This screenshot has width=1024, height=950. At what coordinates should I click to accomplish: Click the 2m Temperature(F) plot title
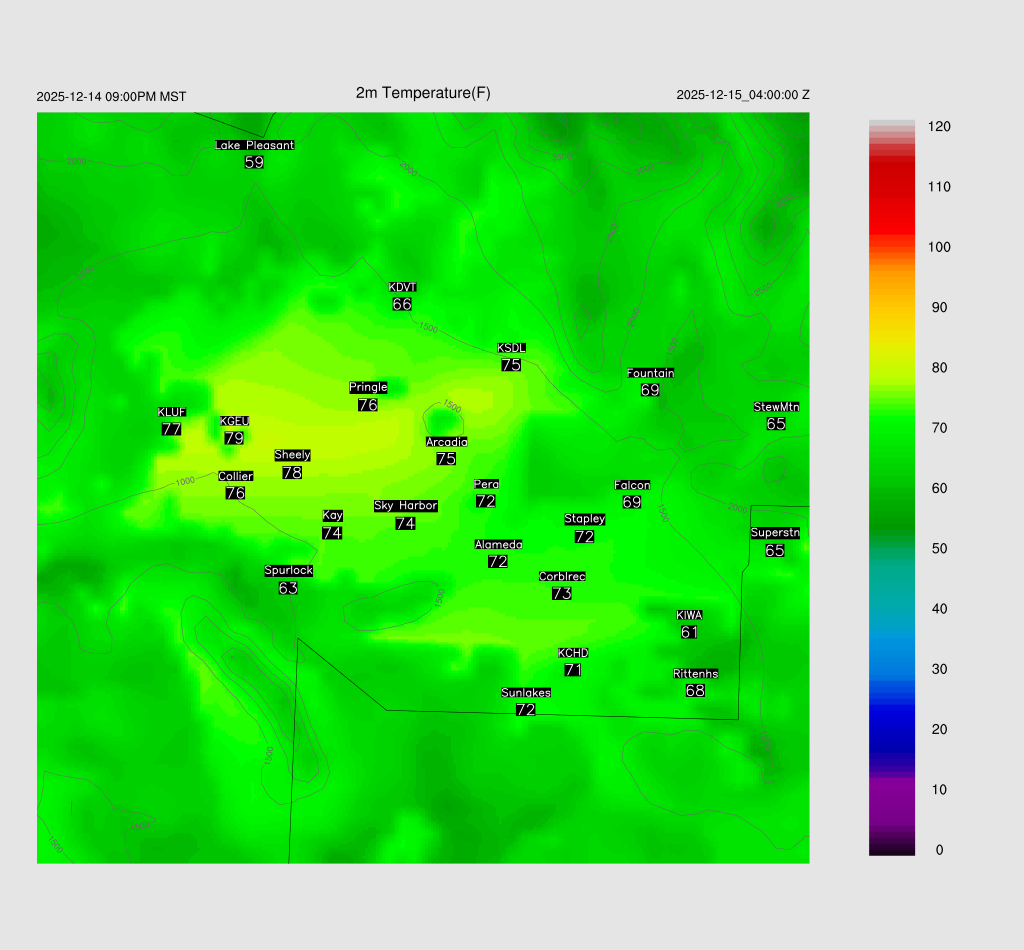tap(423, 93)
